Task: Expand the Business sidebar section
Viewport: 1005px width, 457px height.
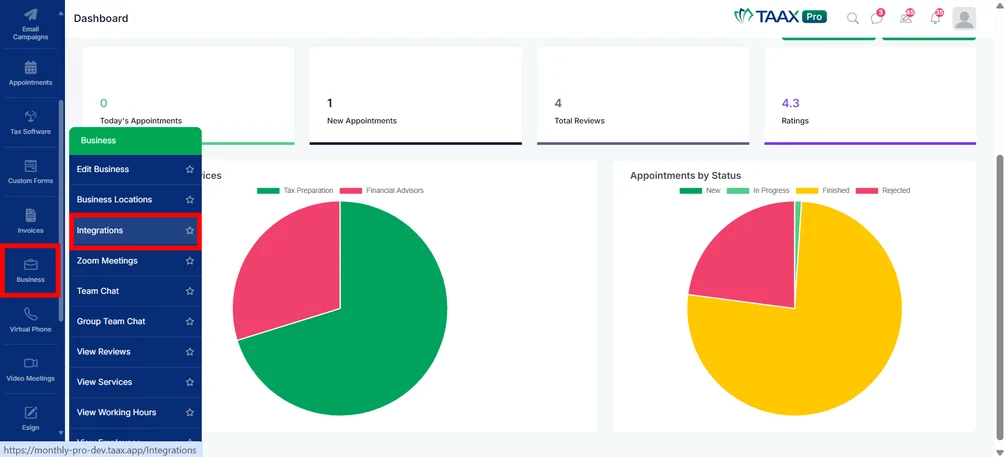Action: tap(31, 270)
